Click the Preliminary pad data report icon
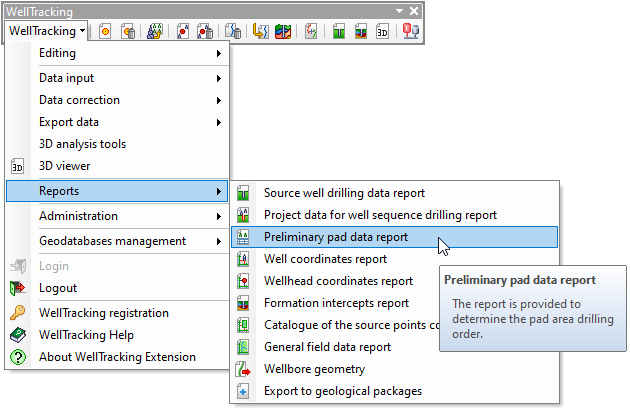 (243, 237)
